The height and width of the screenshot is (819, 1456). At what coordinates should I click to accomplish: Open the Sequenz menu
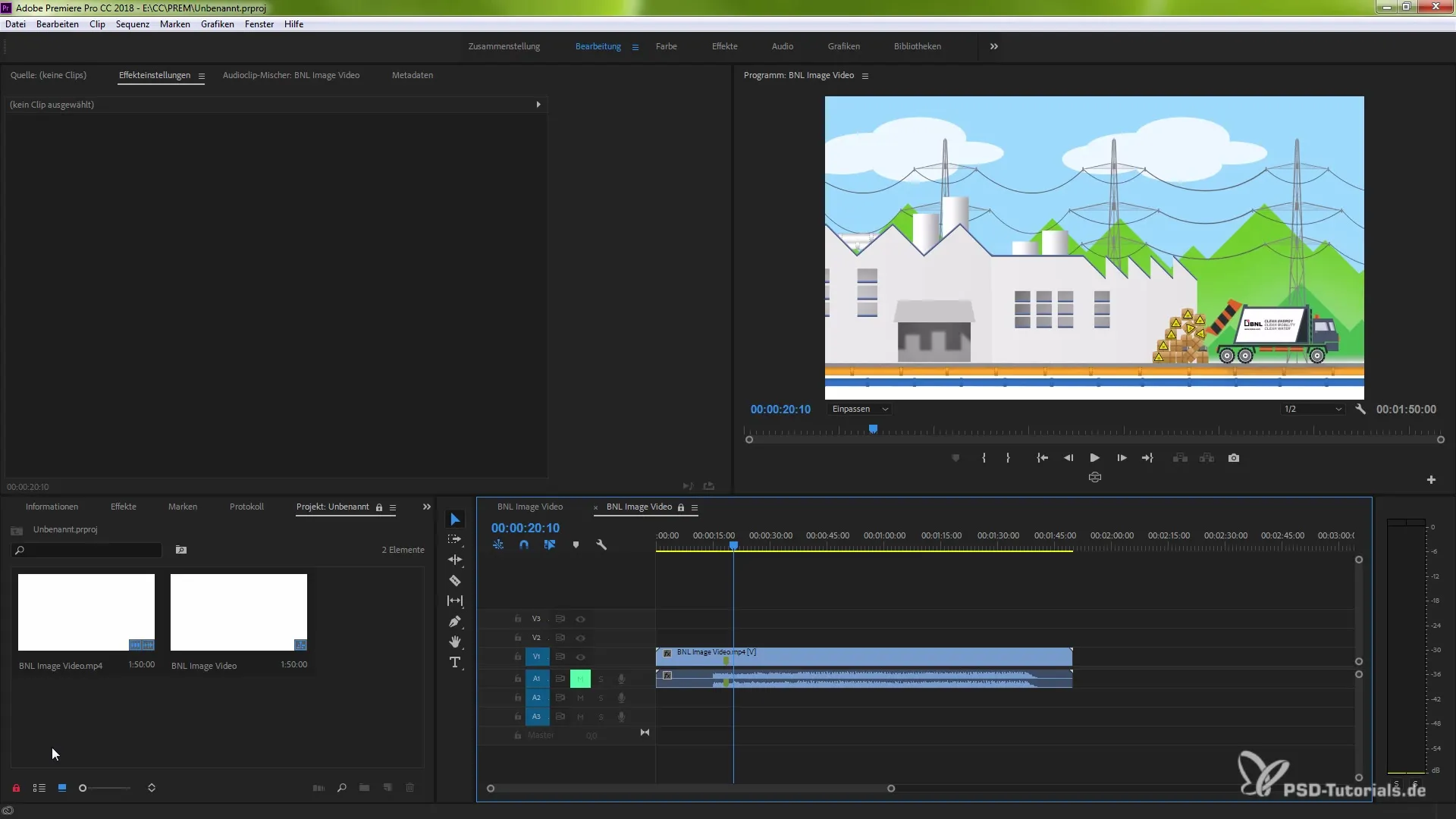[132, 24]
